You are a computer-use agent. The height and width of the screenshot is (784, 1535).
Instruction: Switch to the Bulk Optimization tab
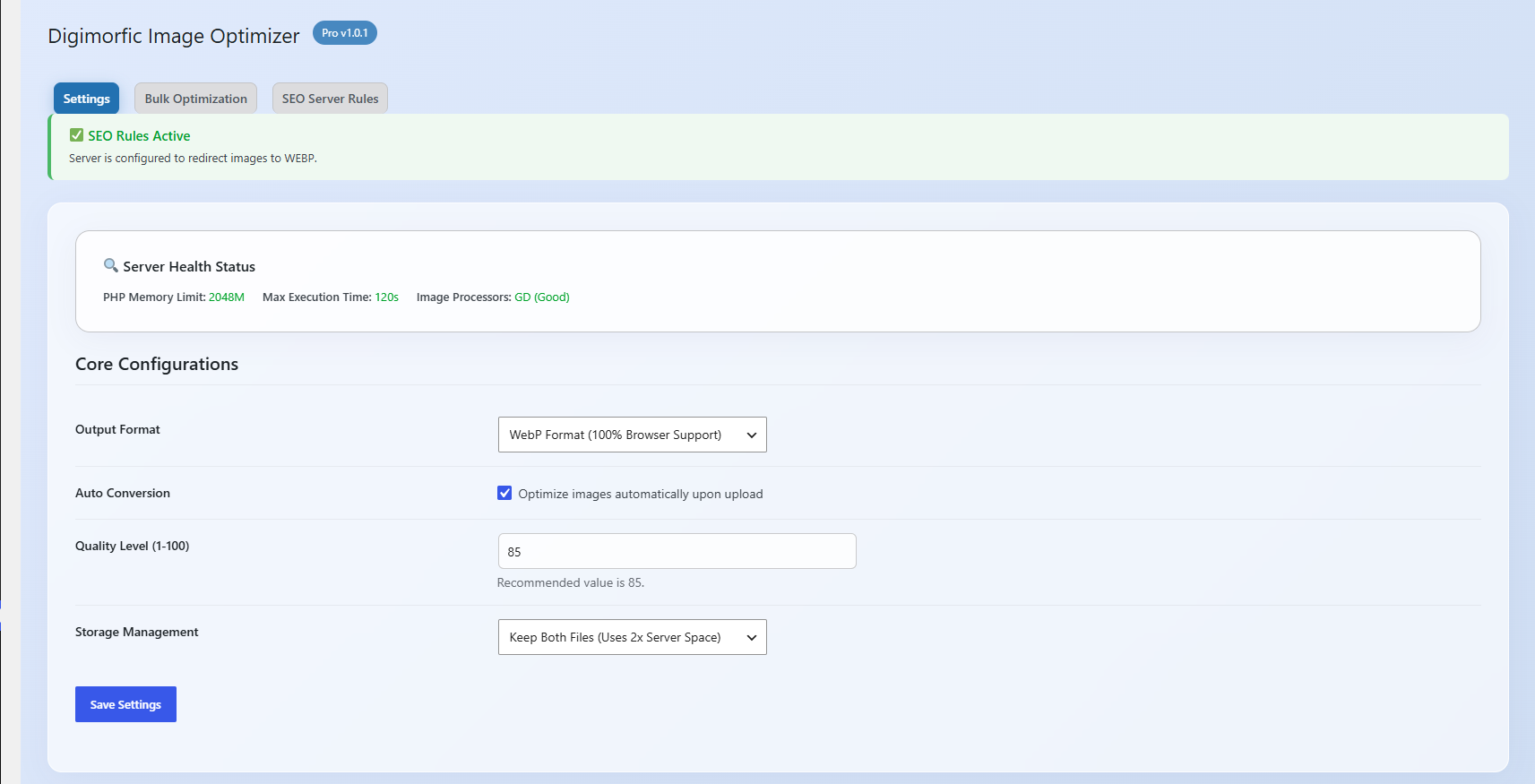point(195,99)
